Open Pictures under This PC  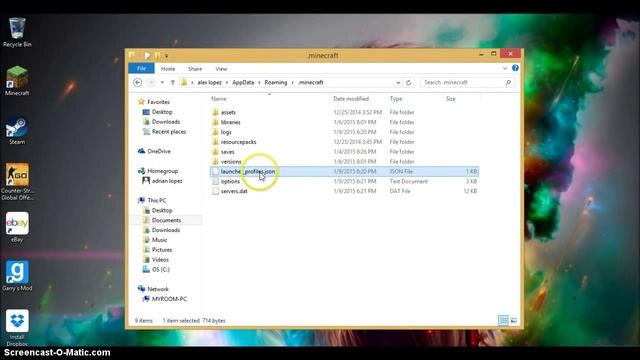162,249
